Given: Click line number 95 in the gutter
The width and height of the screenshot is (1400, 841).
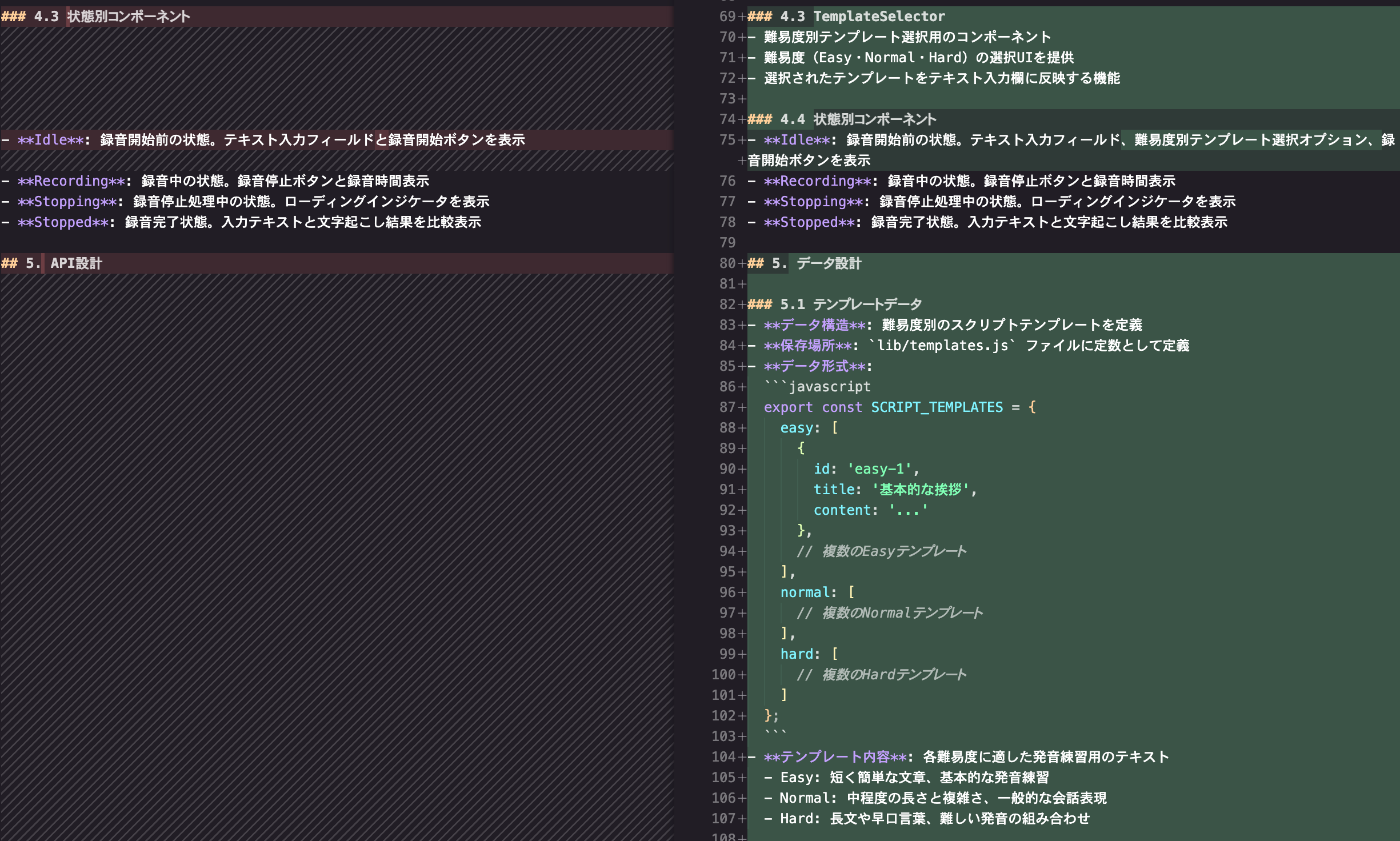Looking at the screenshot, I should click(727, 571).
